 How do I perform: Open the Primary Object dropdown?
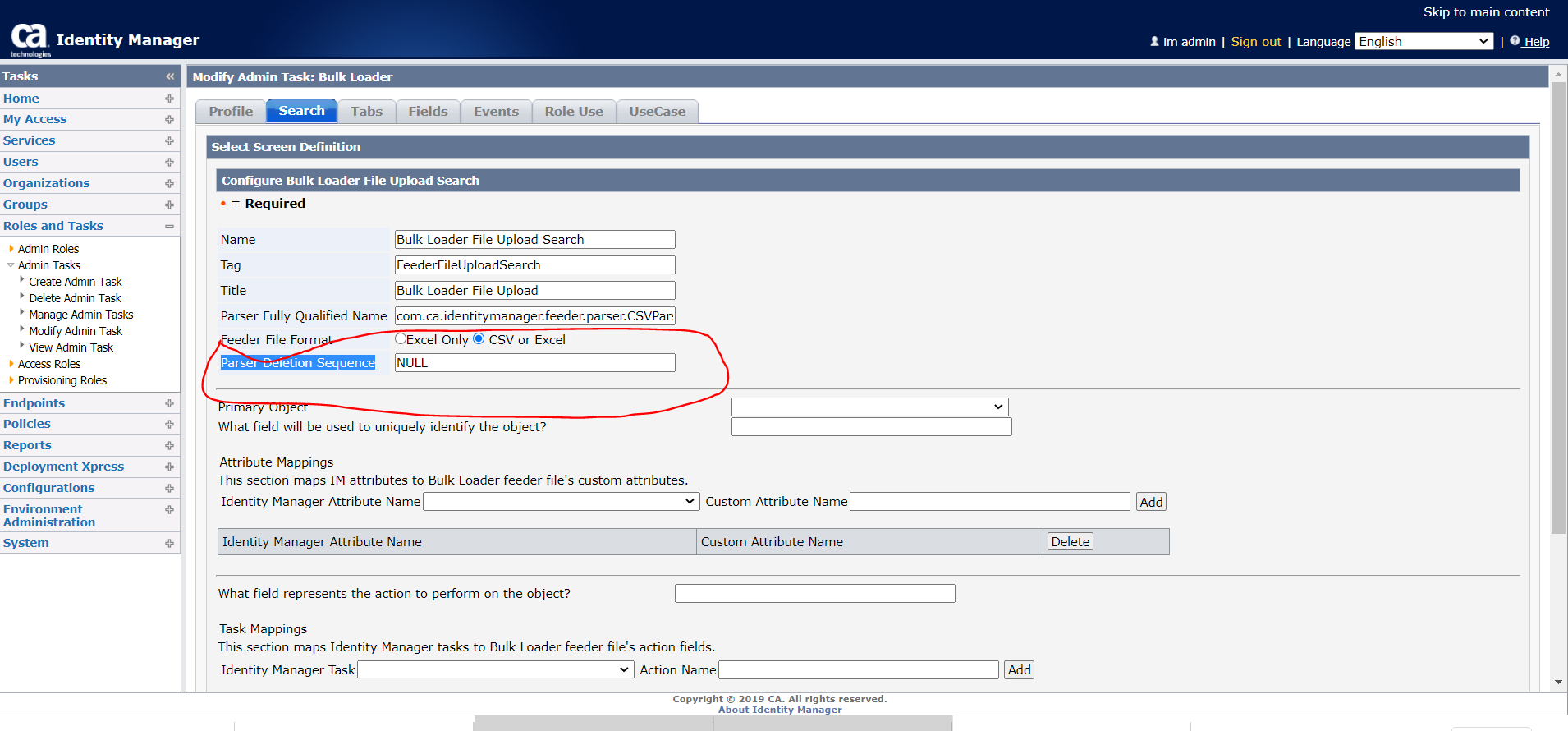pyautogui.click(x=870, y=407)
